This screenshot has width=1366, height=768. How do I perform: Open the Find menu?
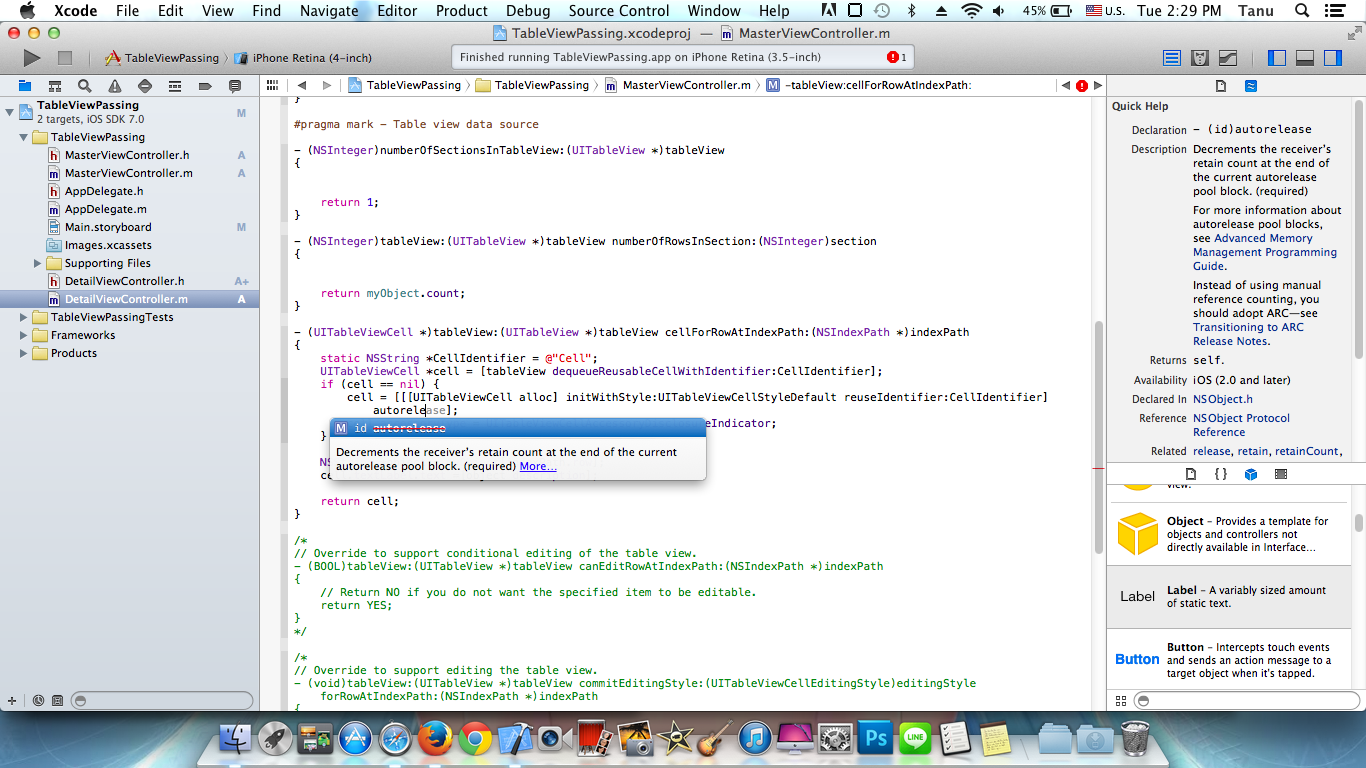(x=266, y=11)
